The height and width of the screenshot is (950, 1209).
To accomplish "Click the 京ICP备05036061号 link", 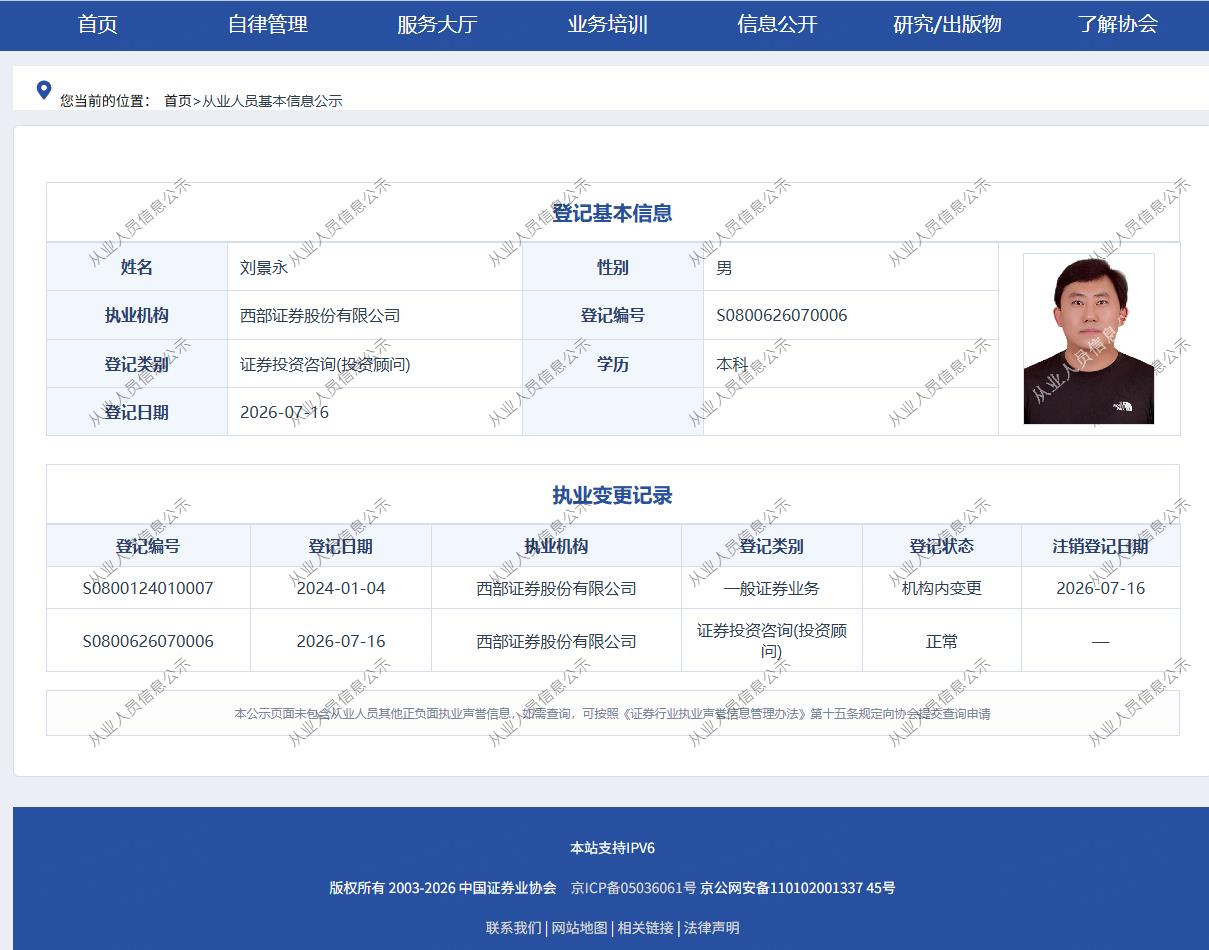I will tap(633, 888).
